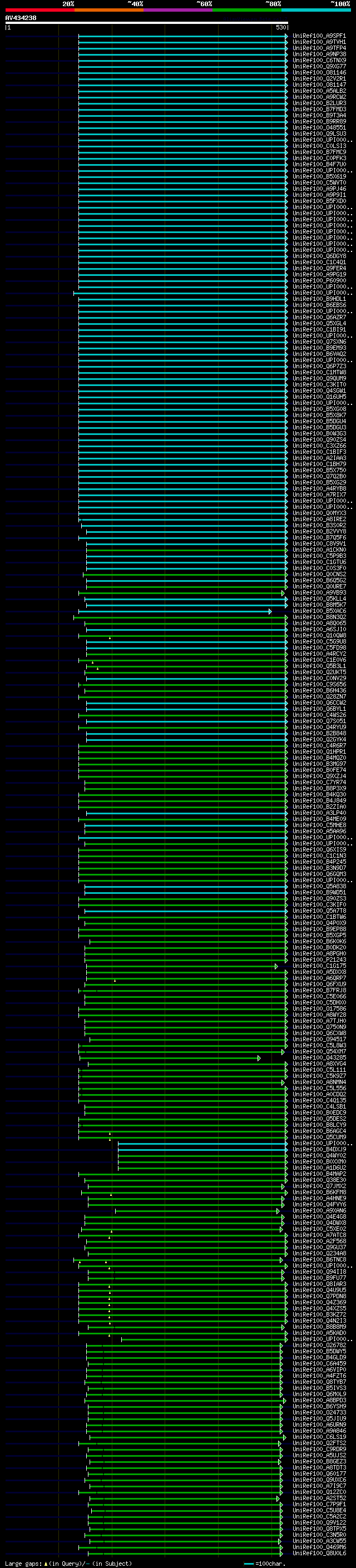
Task: Click the orange ~40% identity legend segment
Action: tap(109, 10)
